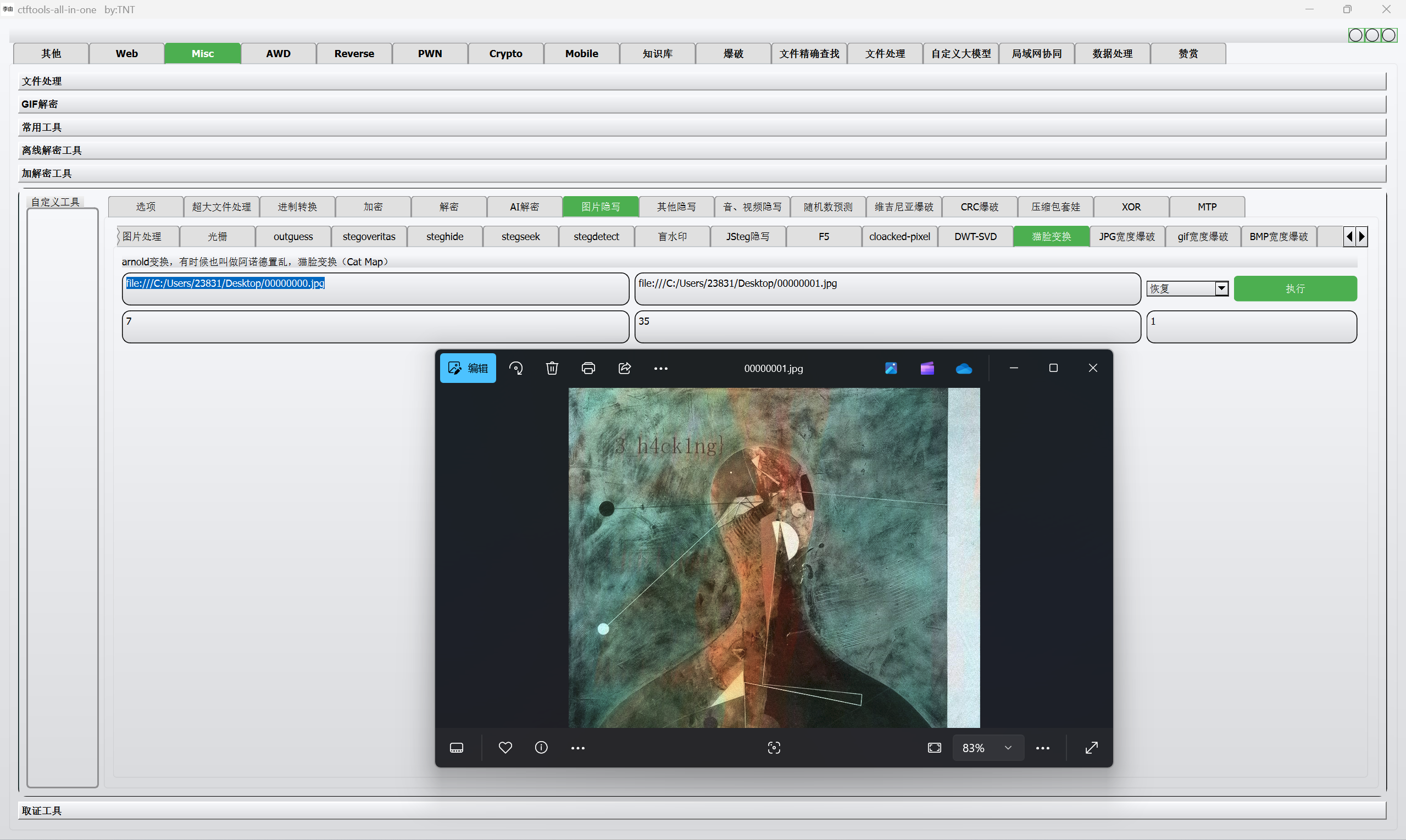
Task: Open bottom-left ellipsis menu in photo viewer
Action: point(578,748)
